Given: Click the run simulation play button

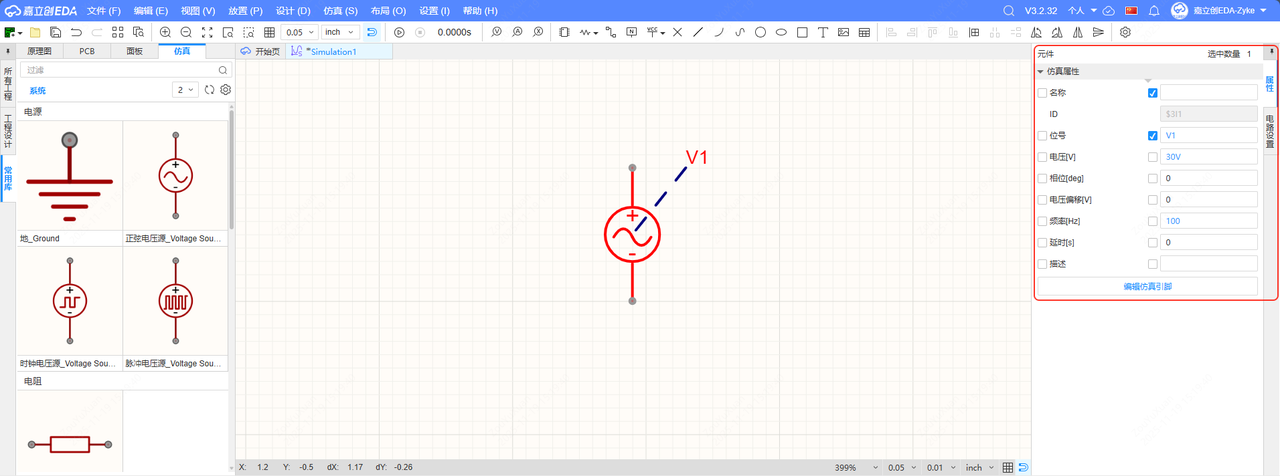Looking at the screenshot, I should click(399, 32).
